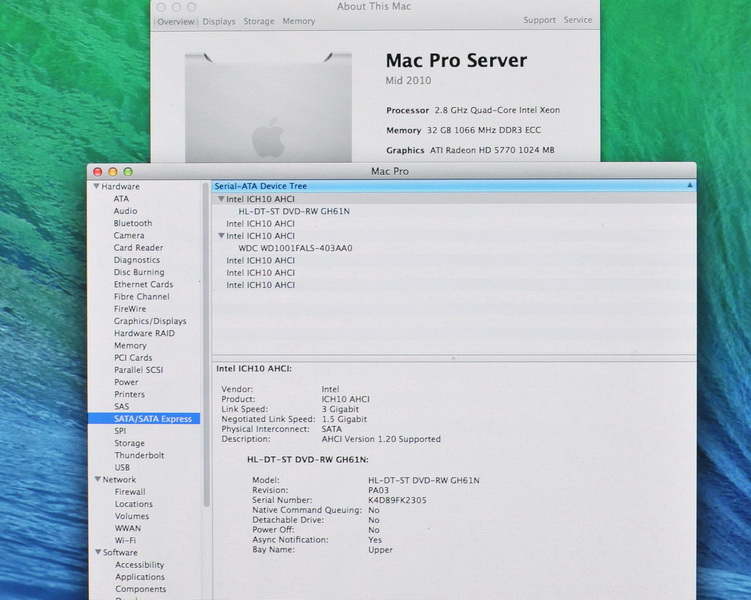Select Storage in the Hardware sidebar list
This screenshot has height=600, width=751.
(x=129, y=443)
